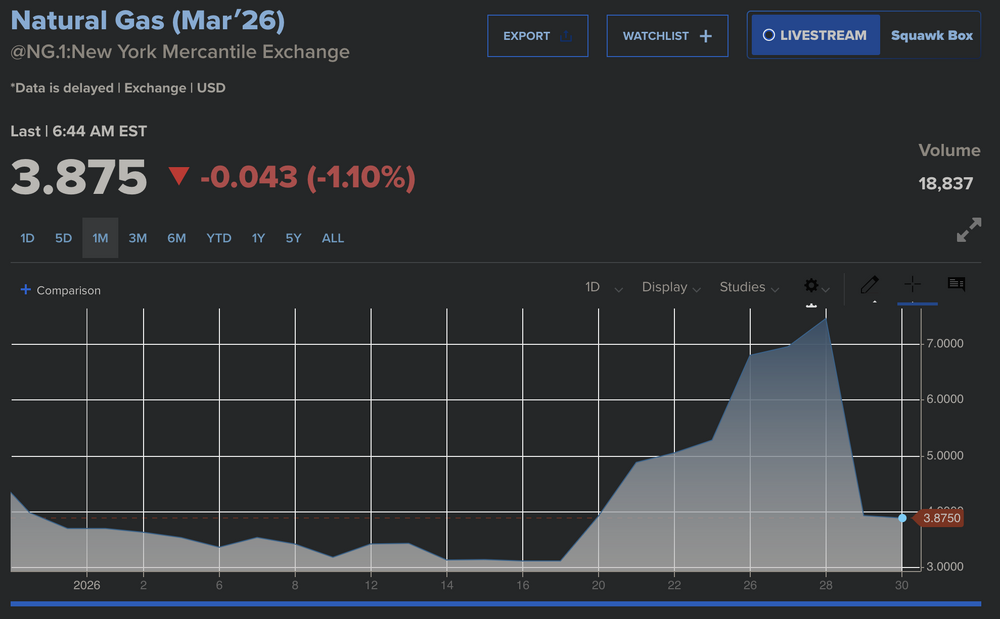Click the 3.8750 current price marker
Viewport: 1000px width, 619px height.
[x=940, y=518]
